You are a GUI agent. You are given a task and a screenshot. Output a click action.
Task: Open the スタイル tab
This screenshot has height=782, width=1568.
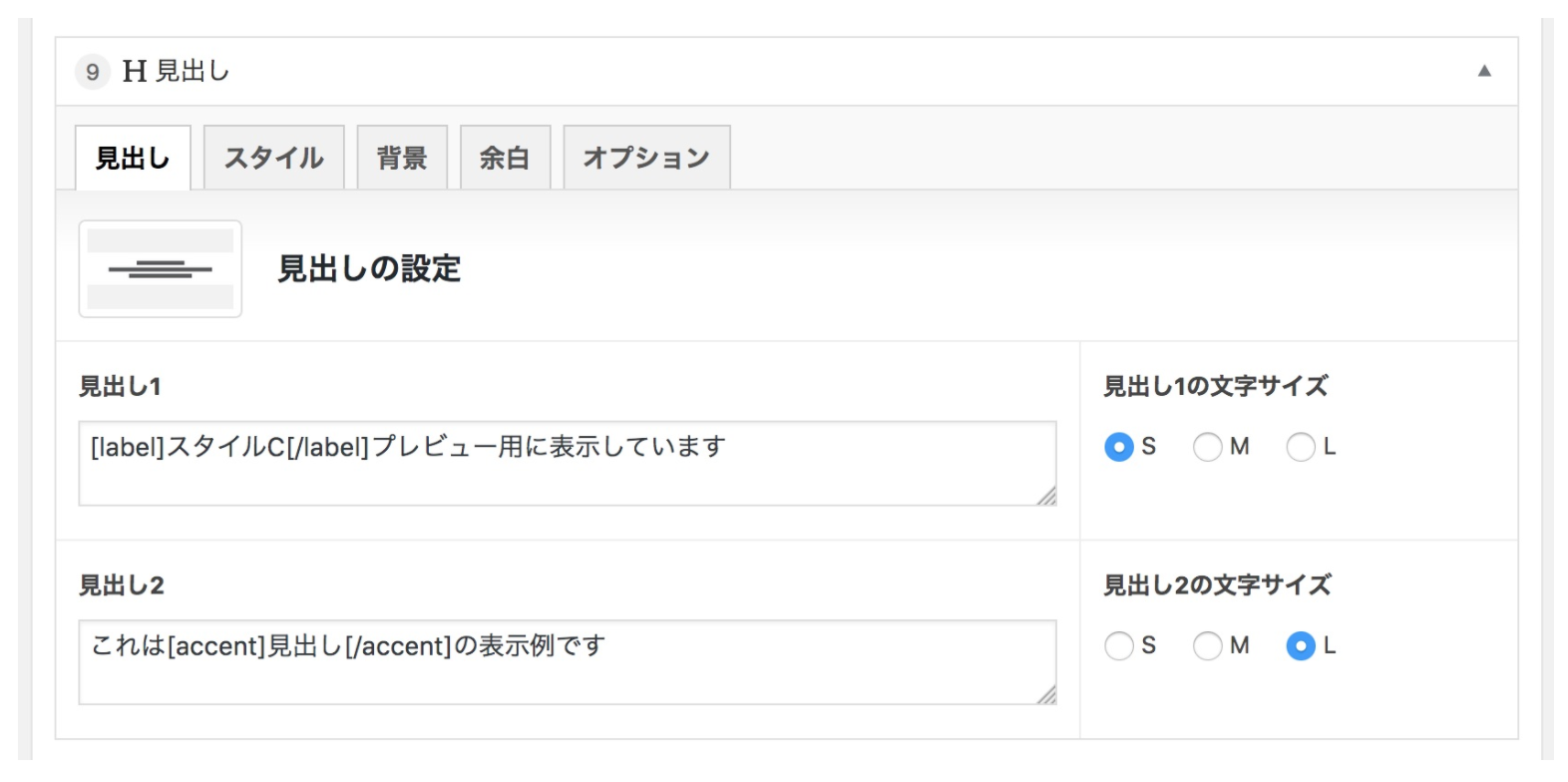(x=274, y=158)
